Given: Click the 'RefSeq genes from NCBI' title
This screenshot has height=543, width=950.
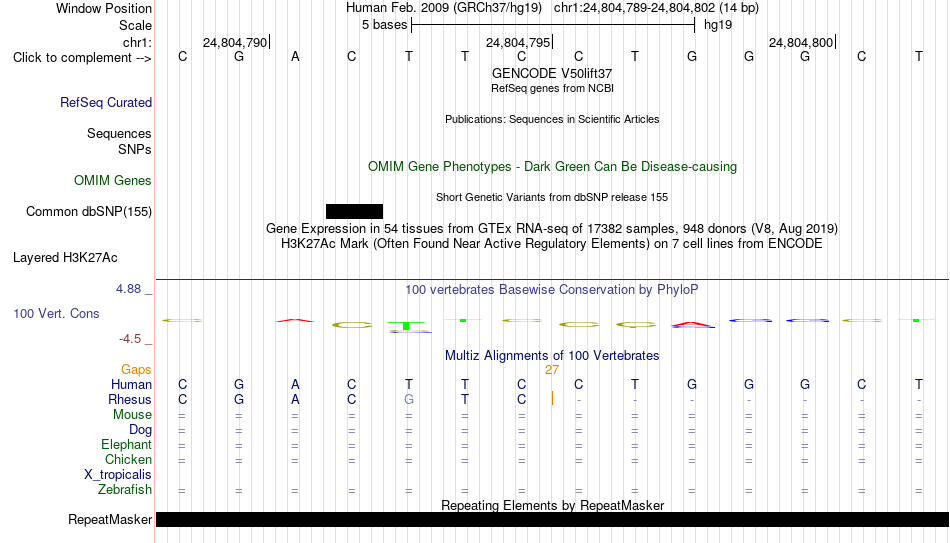Looking at the screenshot, I should pyautogui.click(x=553, y=88).
